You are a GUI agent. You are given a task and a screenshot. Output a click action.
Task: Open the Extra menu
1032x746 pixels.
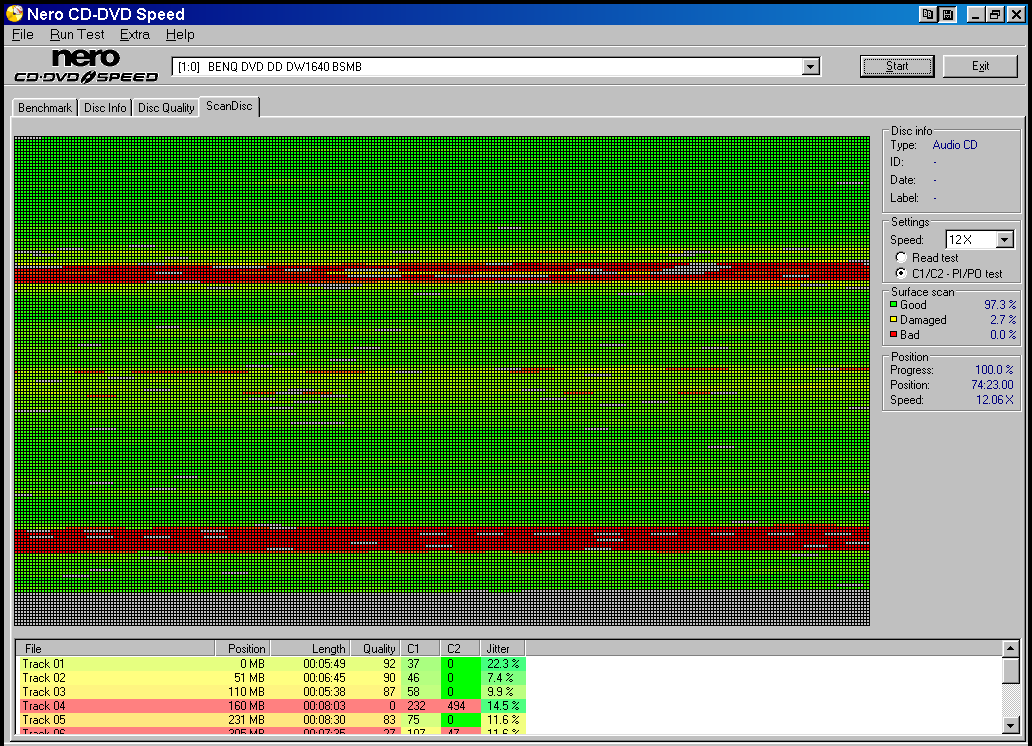tap(135, 34)
